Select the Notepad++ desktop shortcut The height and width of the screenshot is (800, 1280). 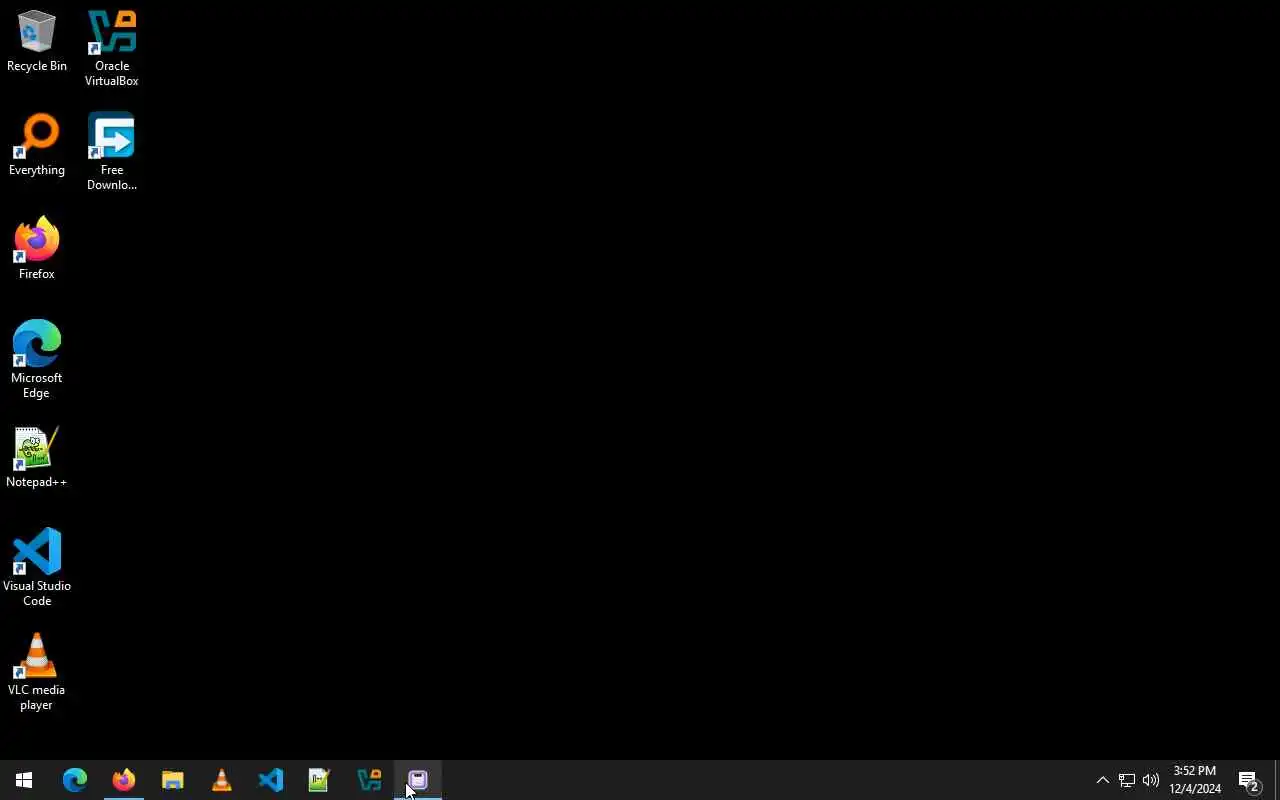click(x=37, y=458)
